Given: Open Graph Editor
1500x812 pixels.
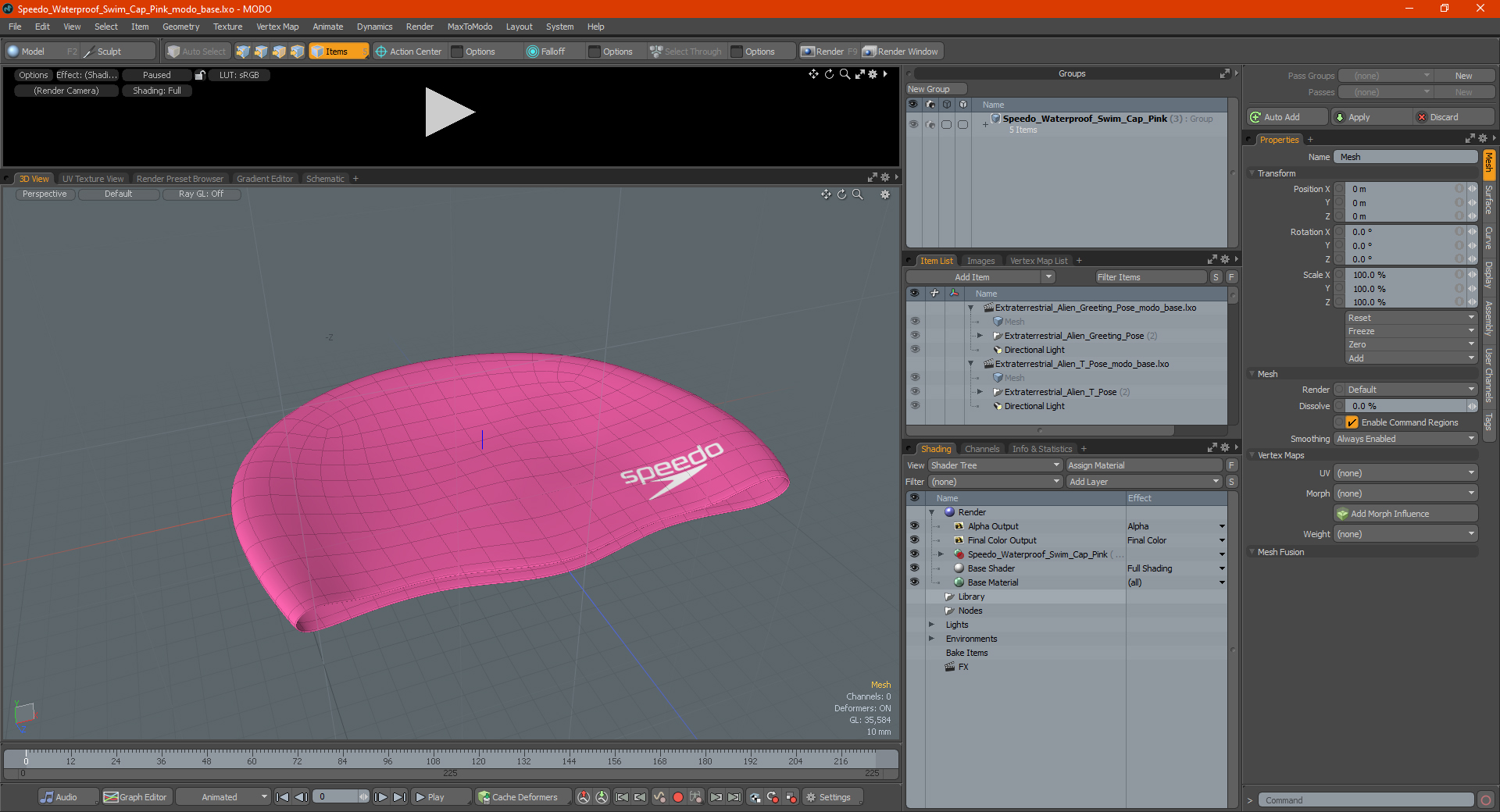Looking at the screenshot, I should [x=136, y=797].
